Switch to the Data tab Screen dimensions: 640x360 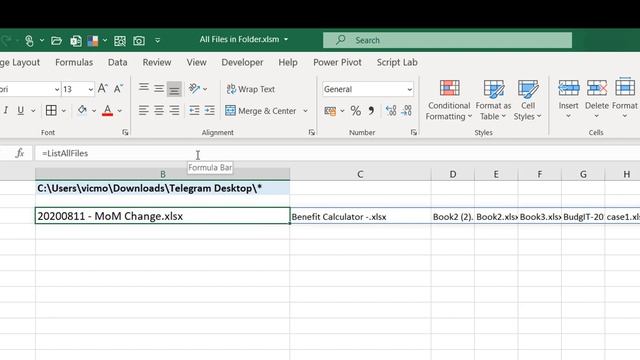(118, 62)
